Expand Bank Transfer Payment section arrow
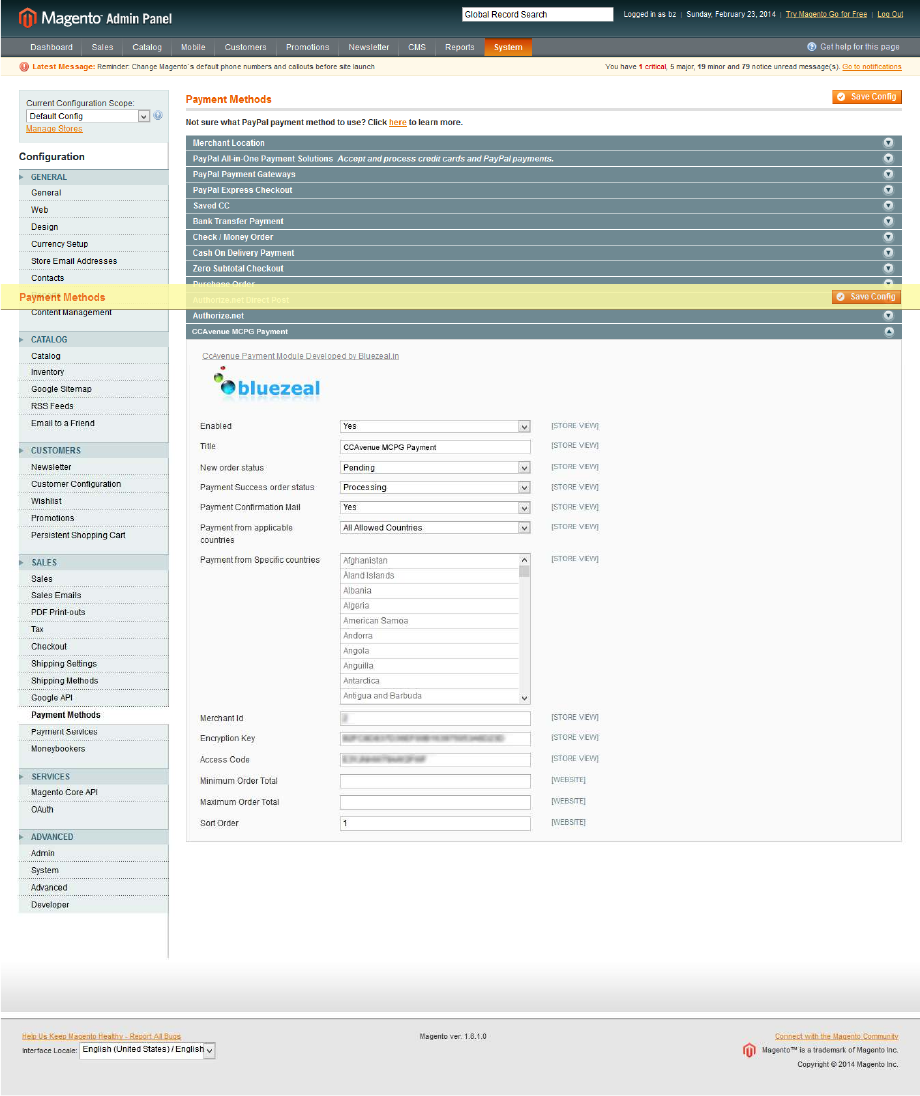920x1096 pixels. (x=889, y=221)
